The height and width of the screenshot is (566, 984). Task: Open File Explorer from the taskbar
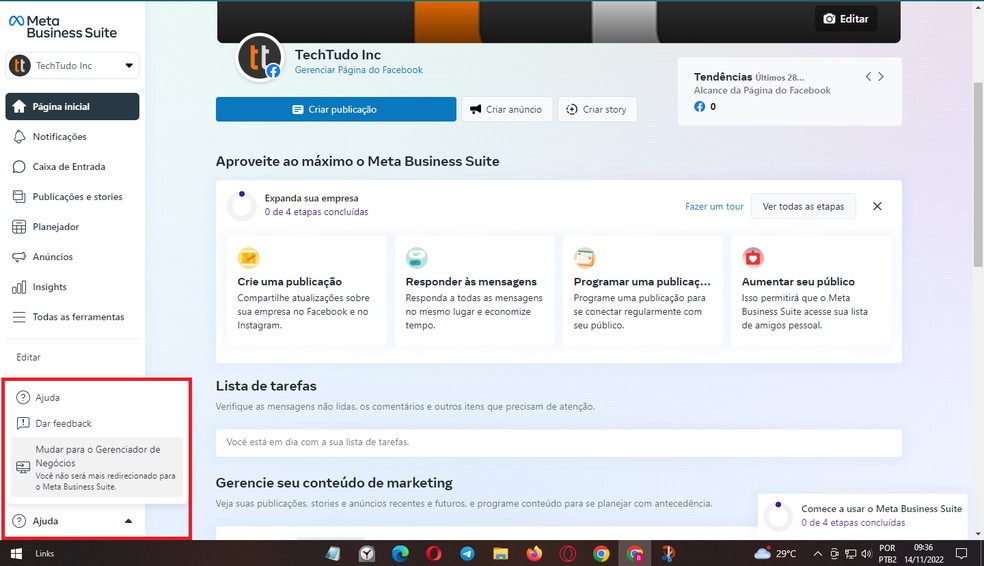(x=500, y=553)
